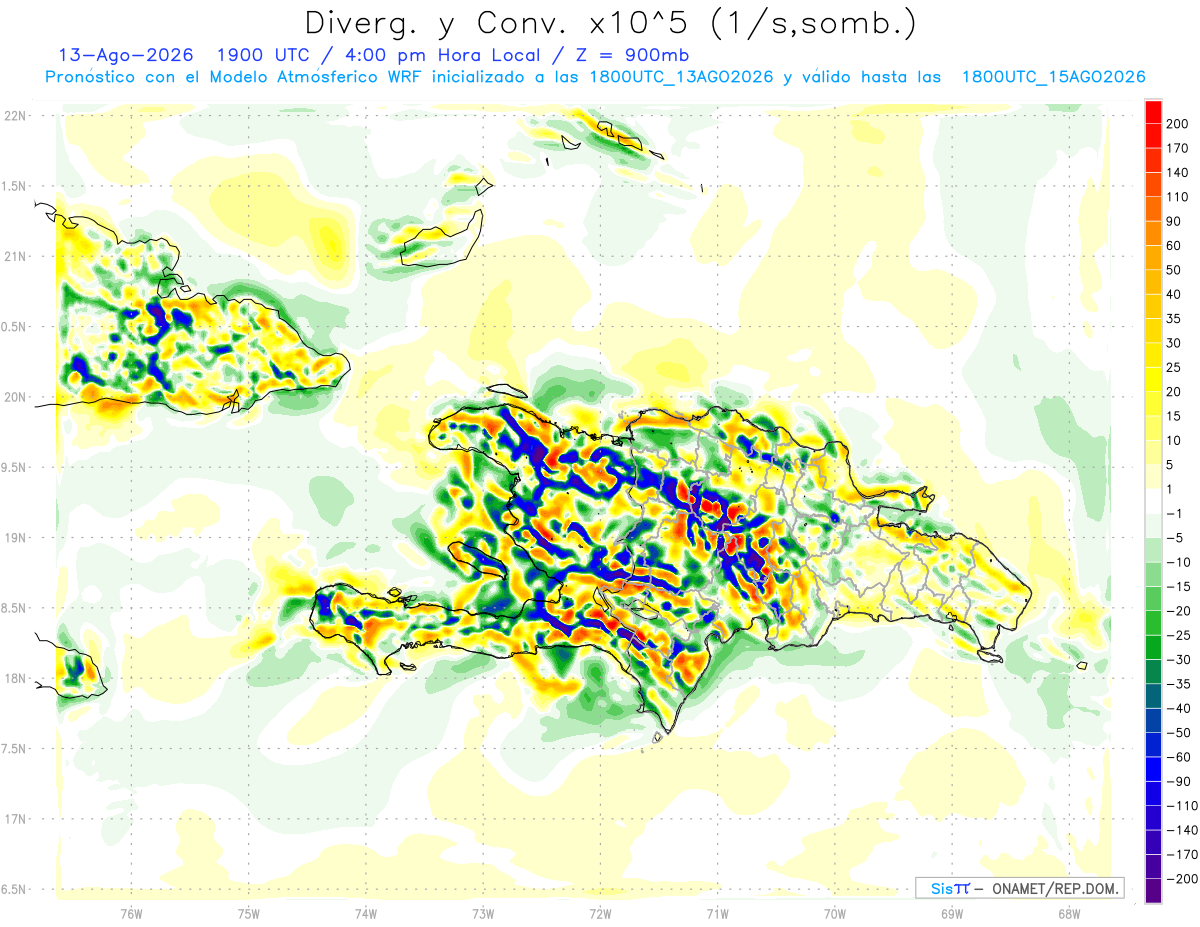Click the colorbar value 140
The height and width of the screenshot is (927, 1200).
[1177, 173]
